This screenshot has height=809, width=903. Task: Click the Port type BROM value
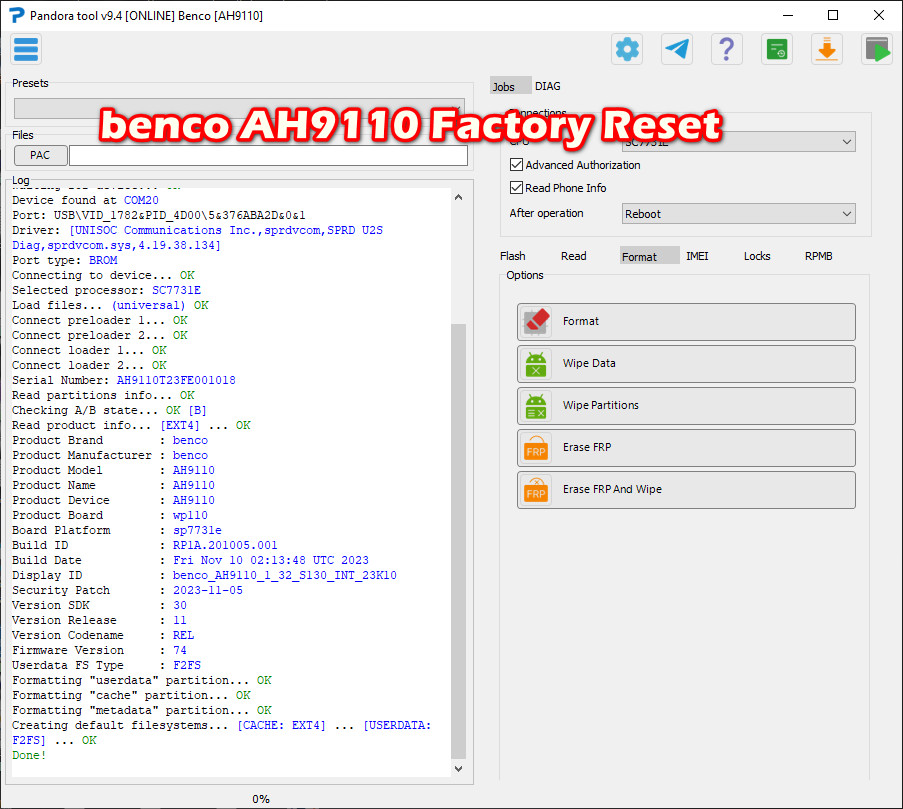(103, 260)
